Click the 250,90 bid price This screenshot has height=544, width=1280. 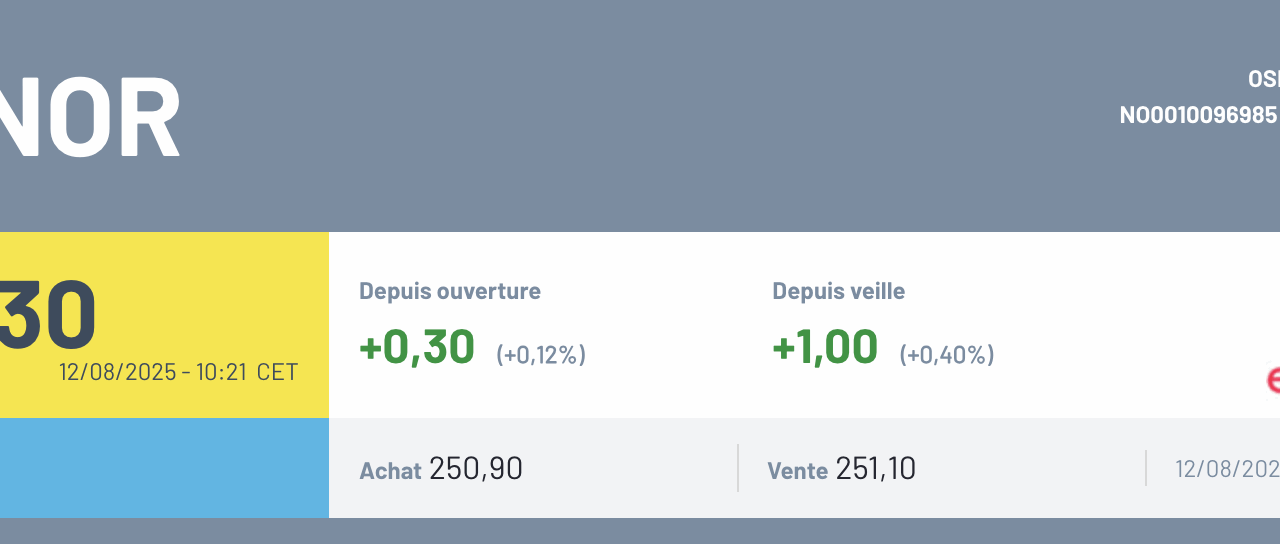[x=476, y=469]
